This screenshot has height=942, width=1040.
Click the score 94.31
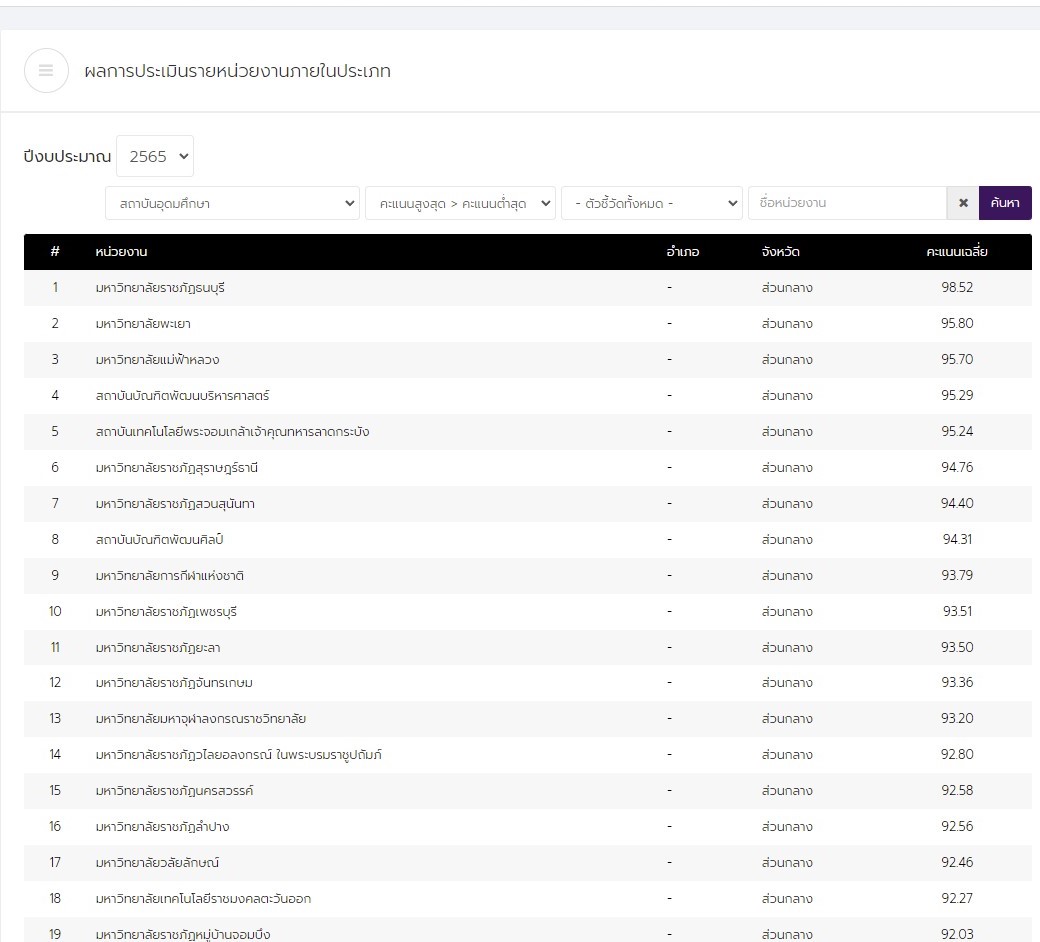click(x=957, y=539)
